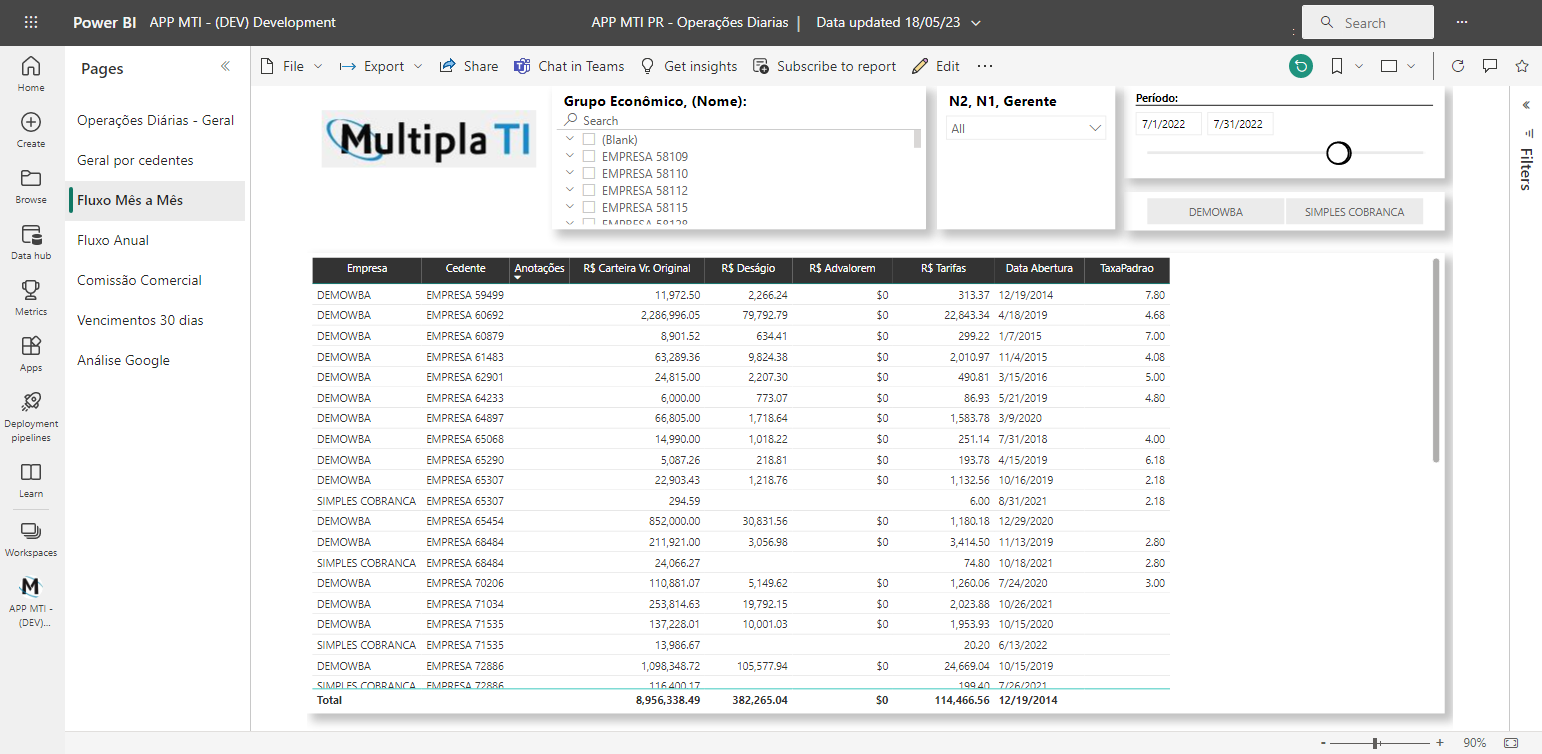Click the Período slider handle
This screenshot has height=754, width=1542.
[1338, 153]
